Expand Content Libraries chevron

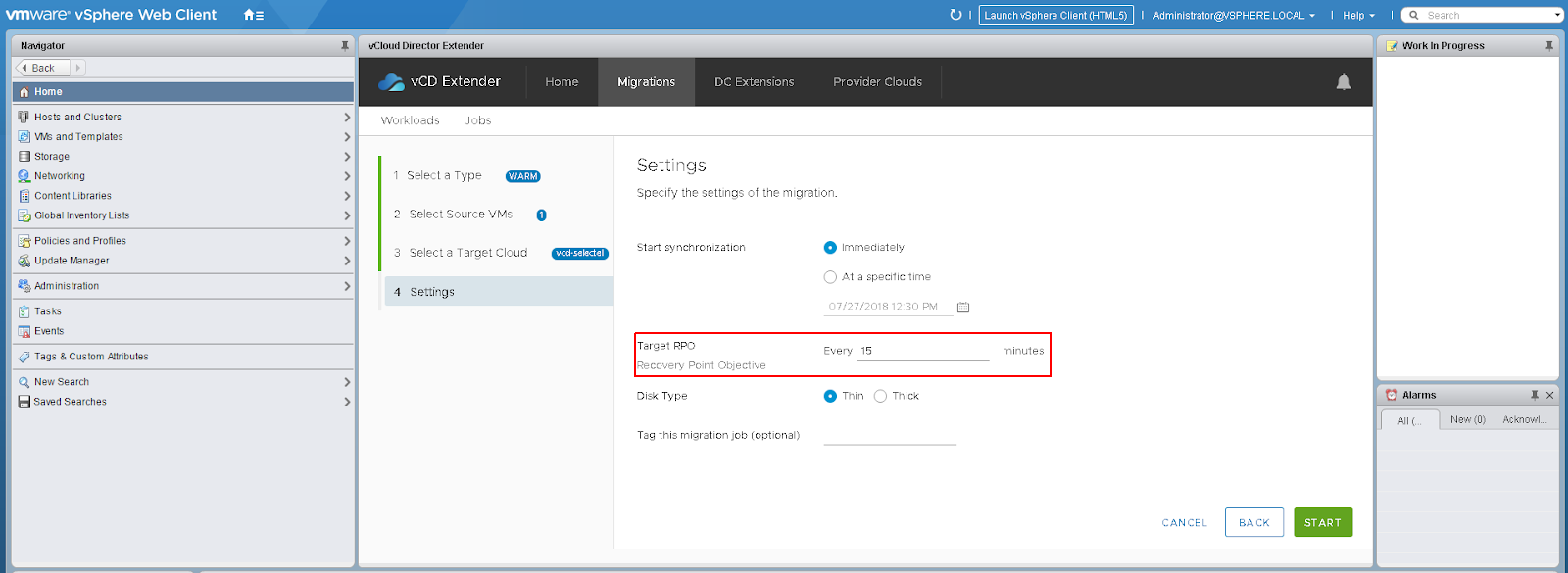347,196
